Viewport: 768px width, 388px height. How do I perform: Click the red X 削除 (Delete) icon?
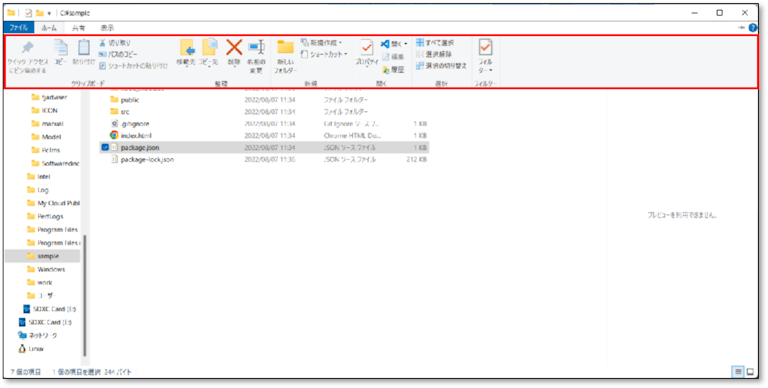click(x=234, y=47)
